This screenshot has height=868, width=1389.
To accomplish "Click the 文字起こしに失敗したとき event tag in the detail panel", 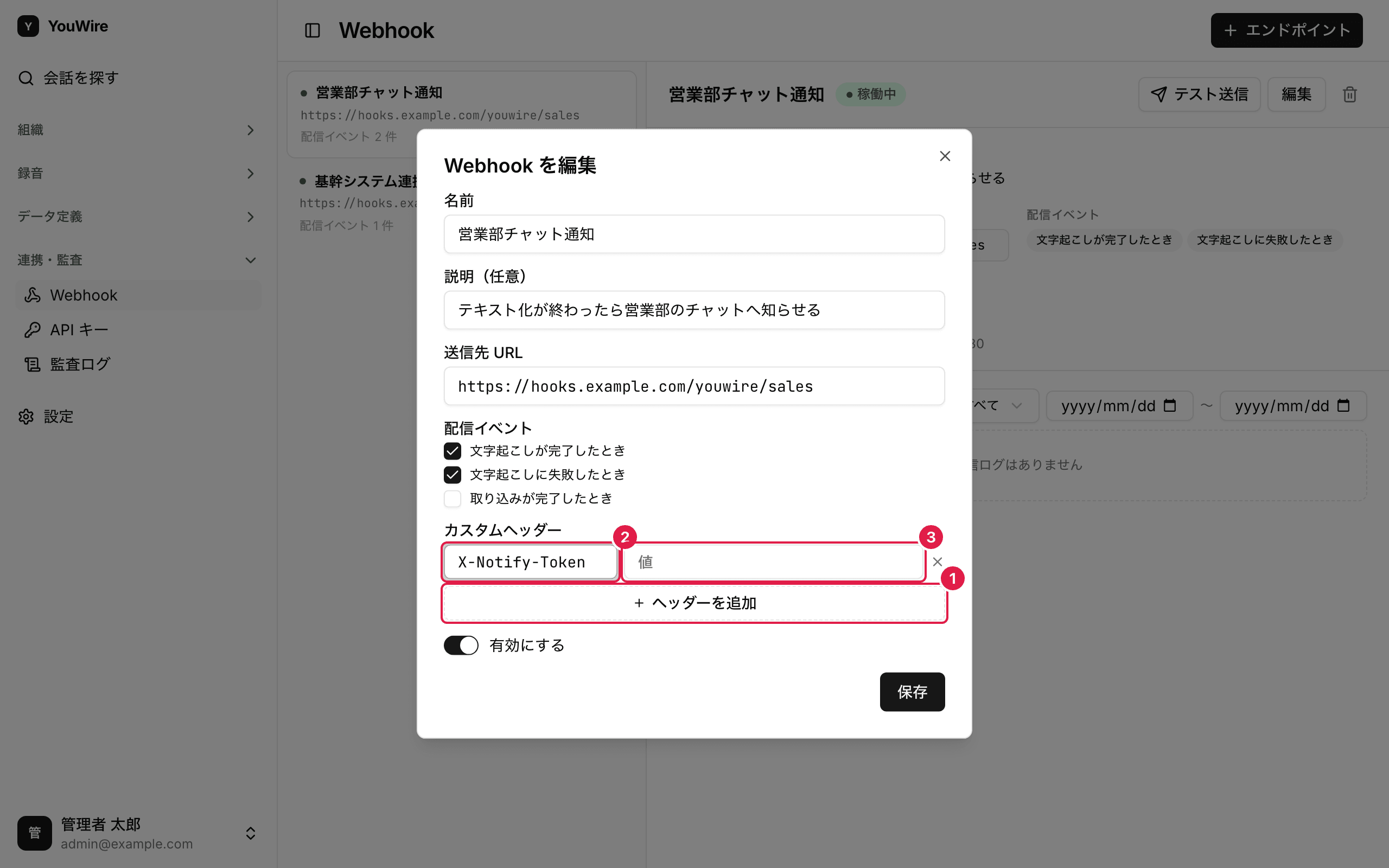I will coord(1264,240).
